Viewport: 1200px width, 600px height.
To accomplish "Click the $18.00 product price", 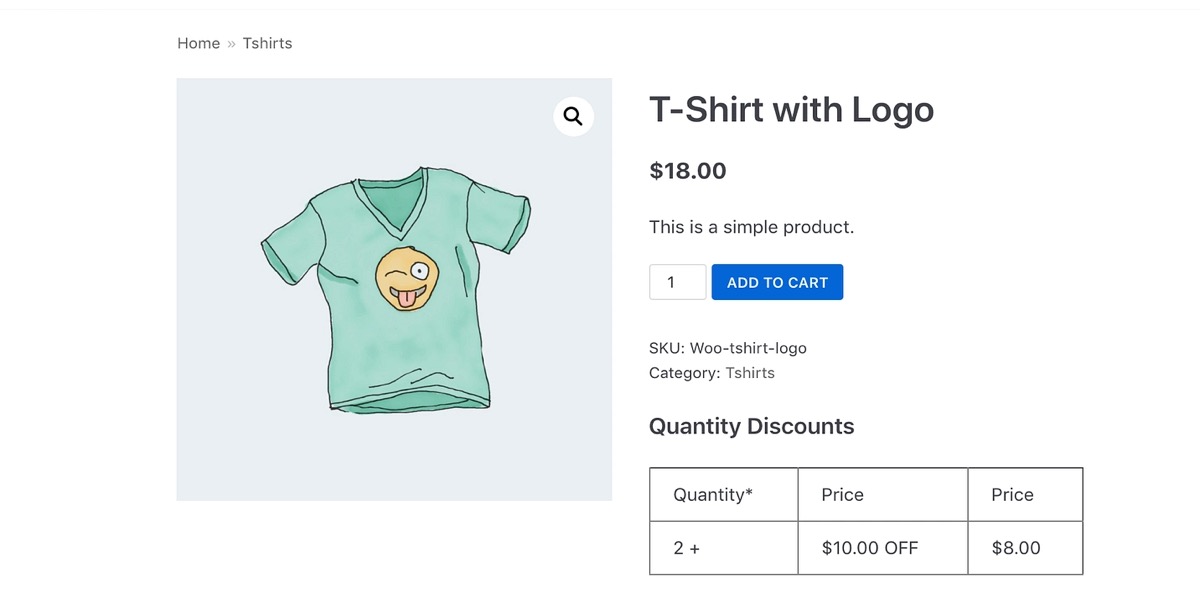I will pyautogui.click(x=688, y=171).
